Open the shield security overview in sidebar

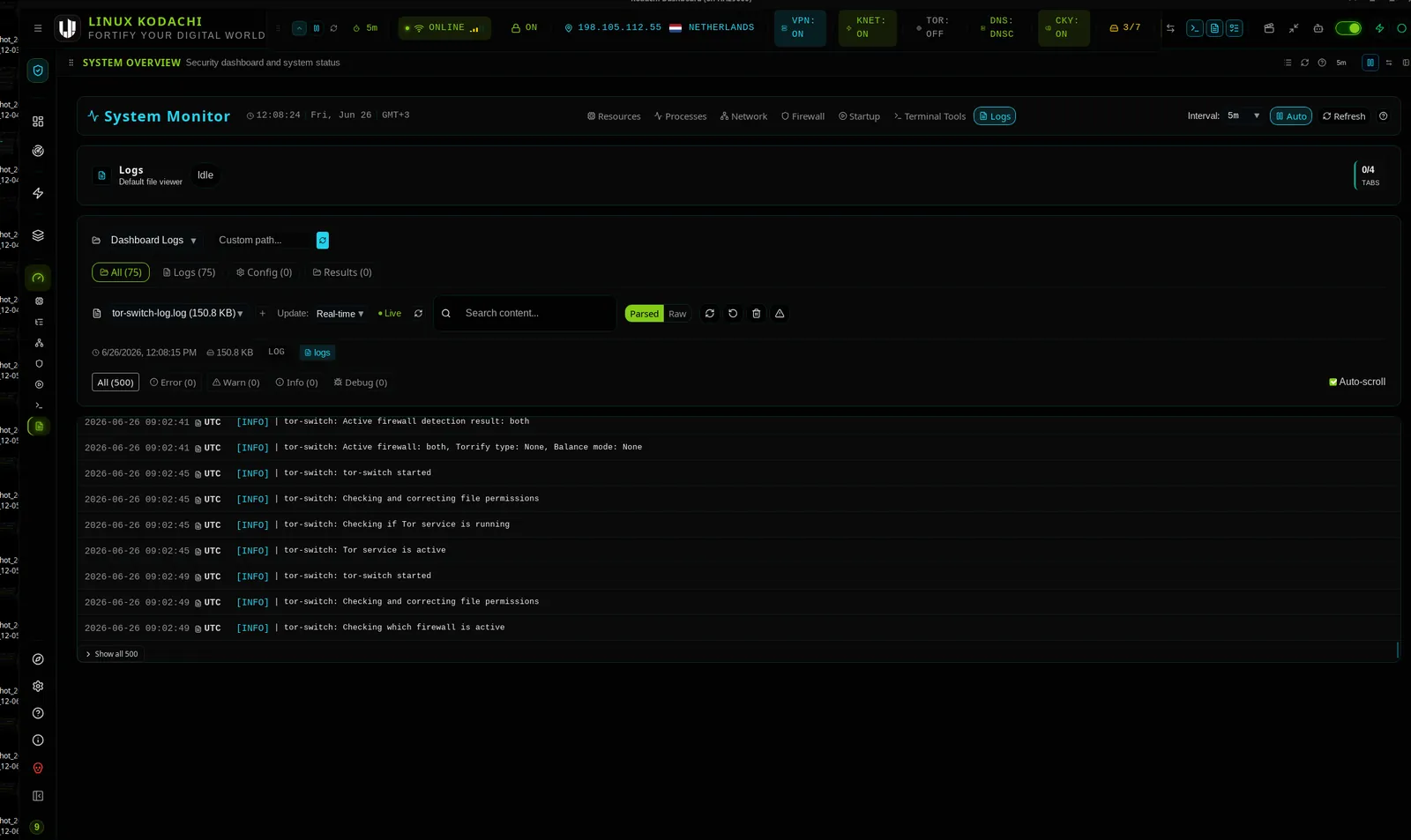point(38,71)
